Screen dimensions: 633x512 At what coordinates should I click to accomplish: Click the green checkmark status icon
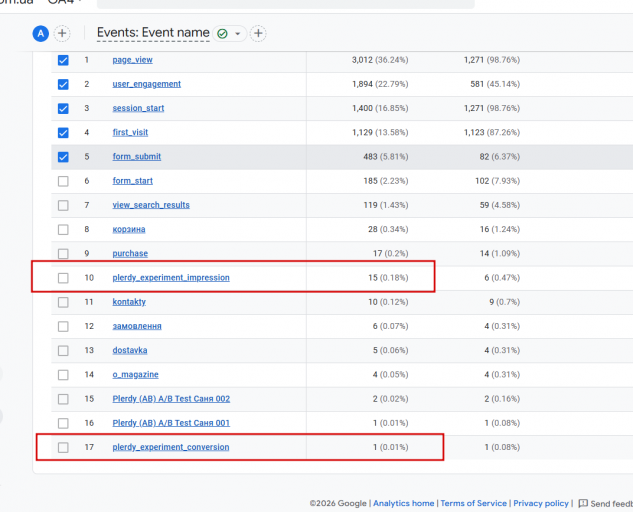click(x=222, y=34)
